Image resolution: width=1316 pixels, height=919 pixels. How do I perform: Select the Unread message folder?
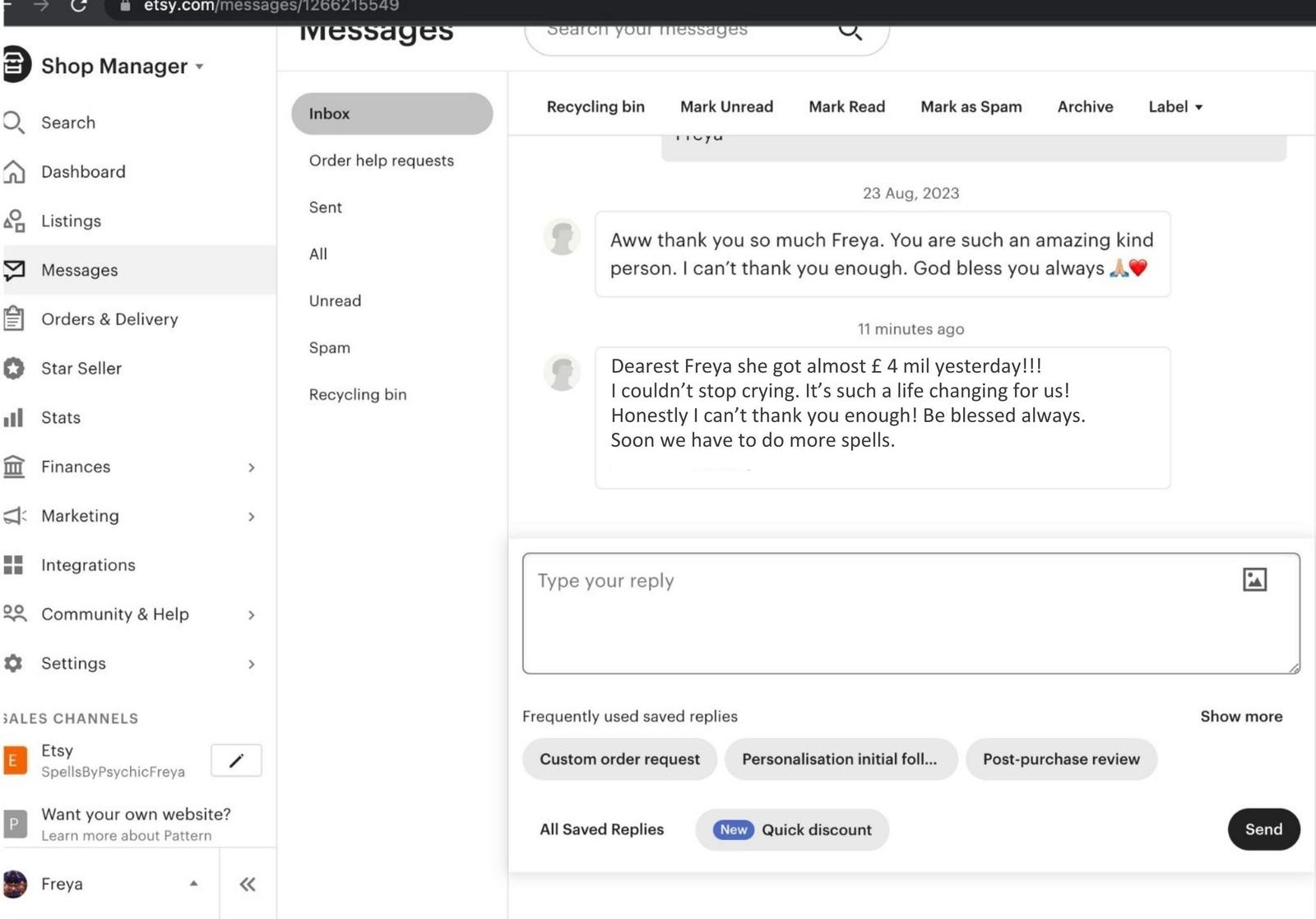tap(335, 301)
